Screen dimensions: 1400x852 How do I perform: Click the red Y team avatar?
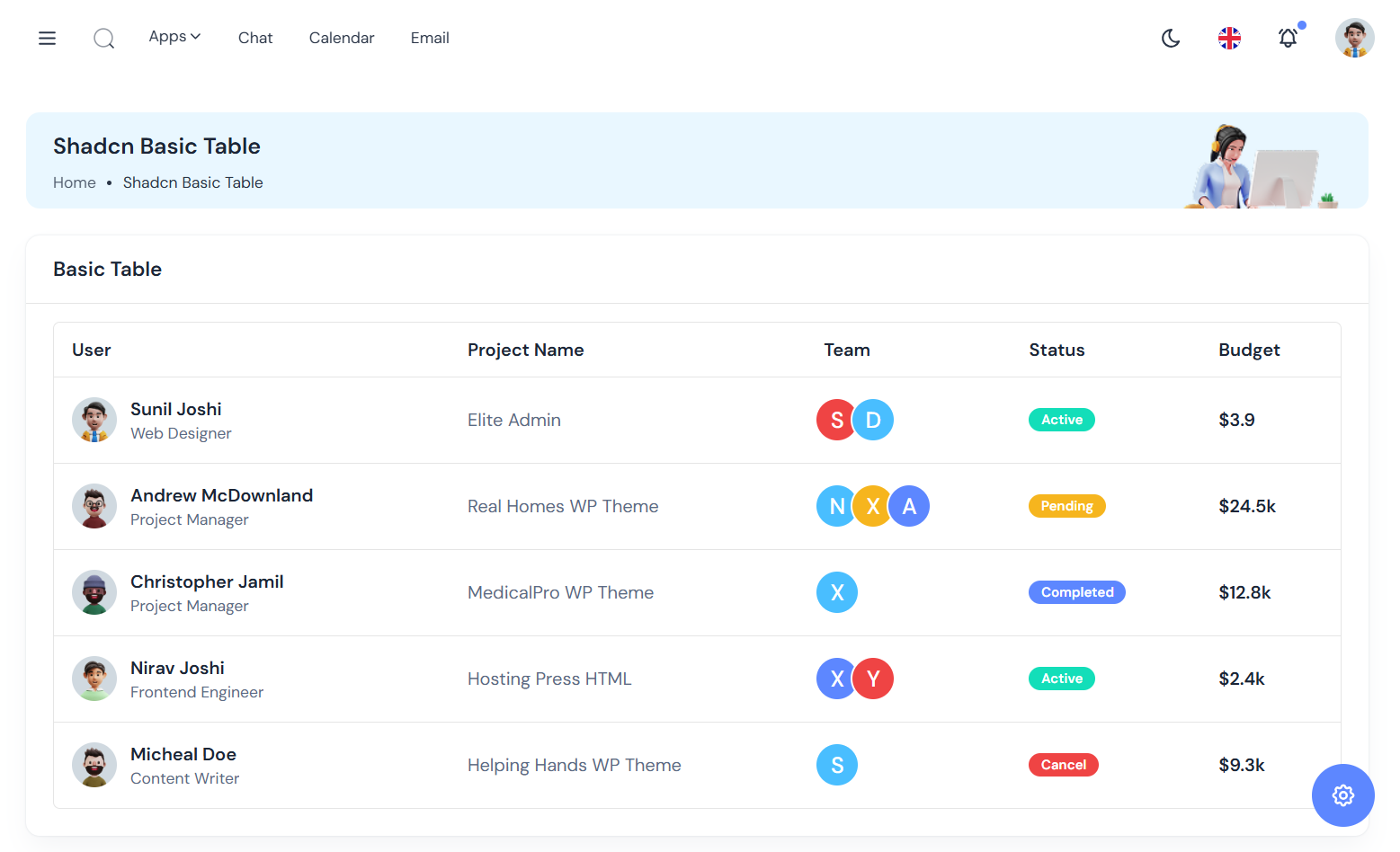pos(874,679)
